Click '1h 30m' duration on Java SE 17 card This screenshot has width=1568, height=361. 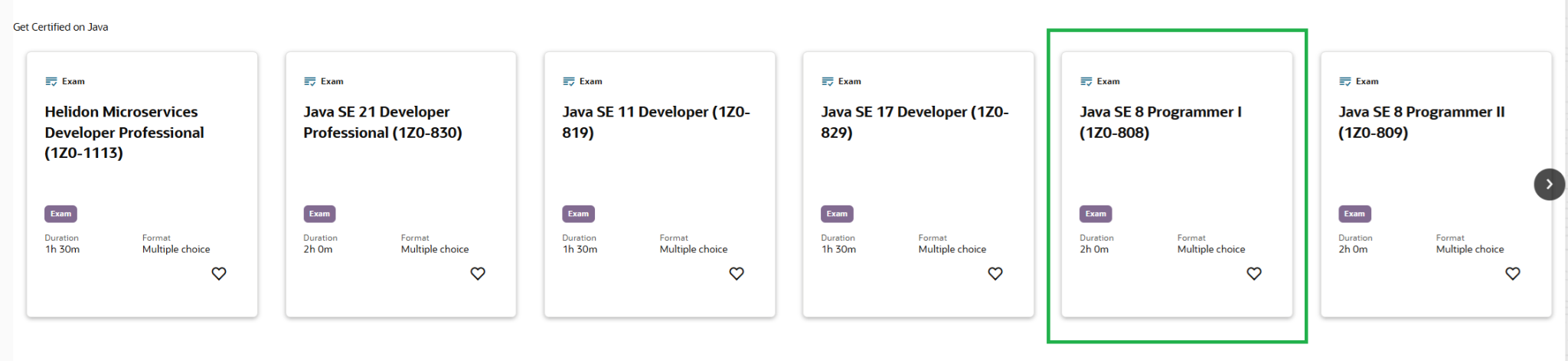838,249
